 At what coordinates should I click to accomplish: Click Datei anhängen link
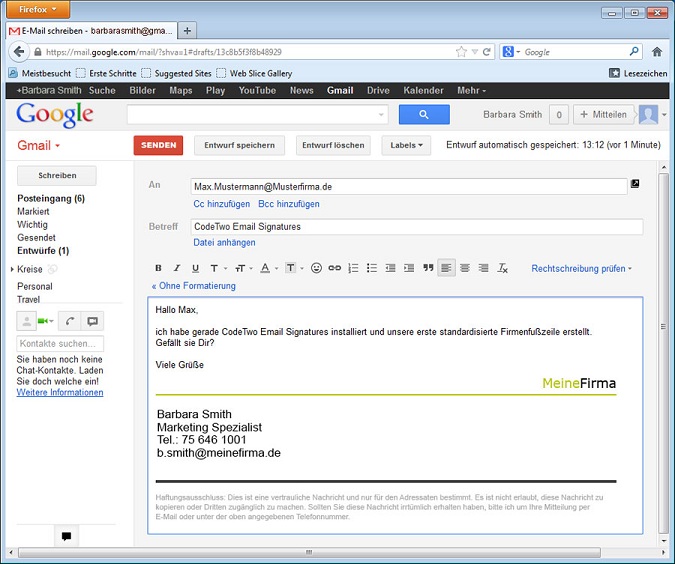(x=224, y=243)
